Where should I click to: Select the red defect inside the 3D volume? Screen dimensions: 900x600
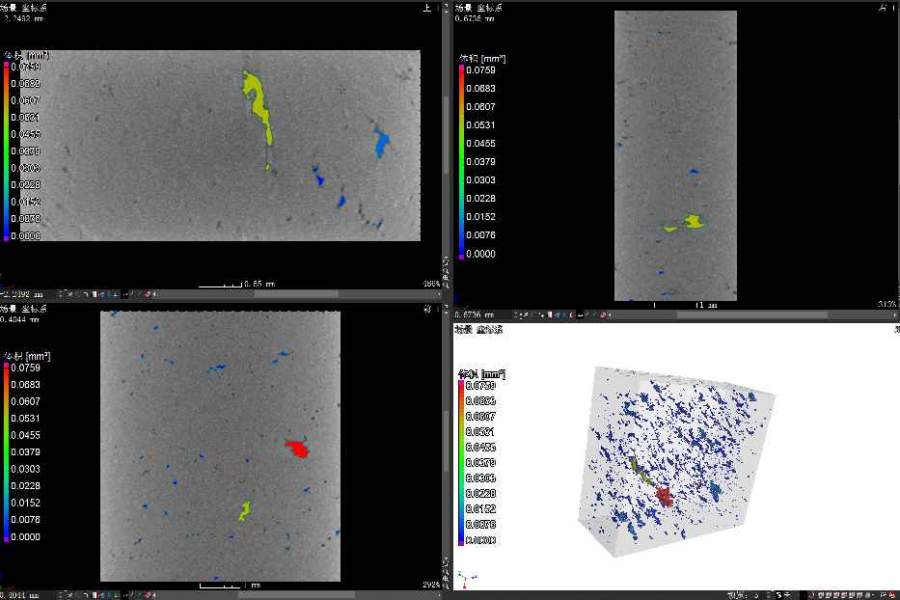[665, 497]
